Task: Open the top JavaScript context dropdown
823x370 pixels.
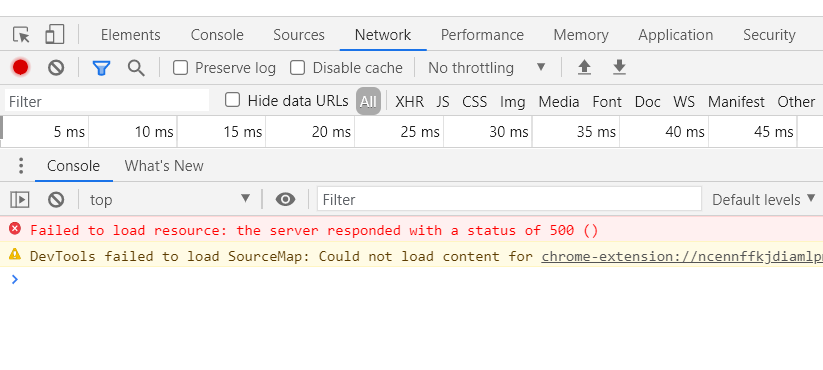Action: (x=170, y=199)
